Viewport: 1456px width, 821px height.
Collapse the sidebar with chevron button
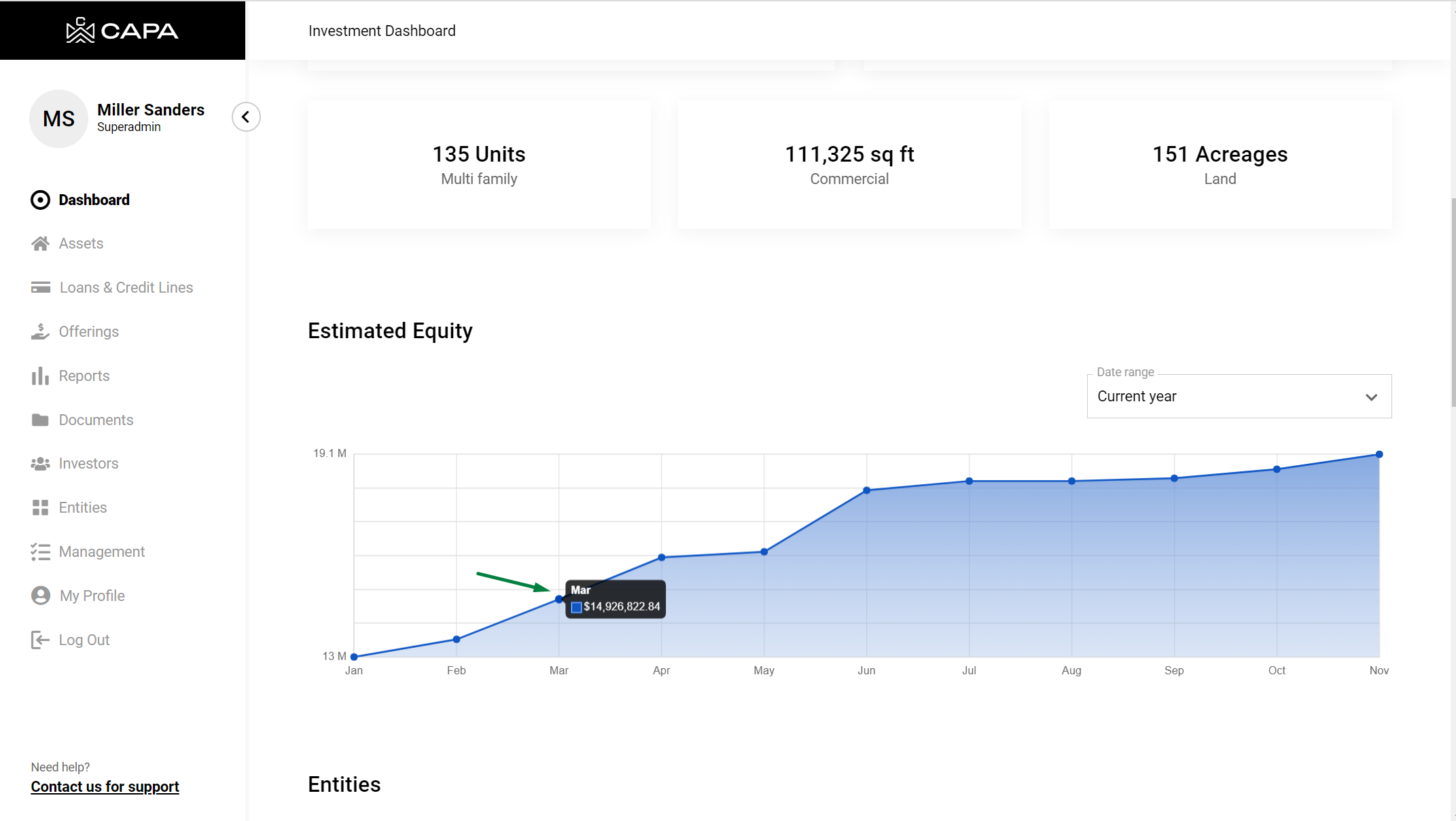tap(246, 117)
